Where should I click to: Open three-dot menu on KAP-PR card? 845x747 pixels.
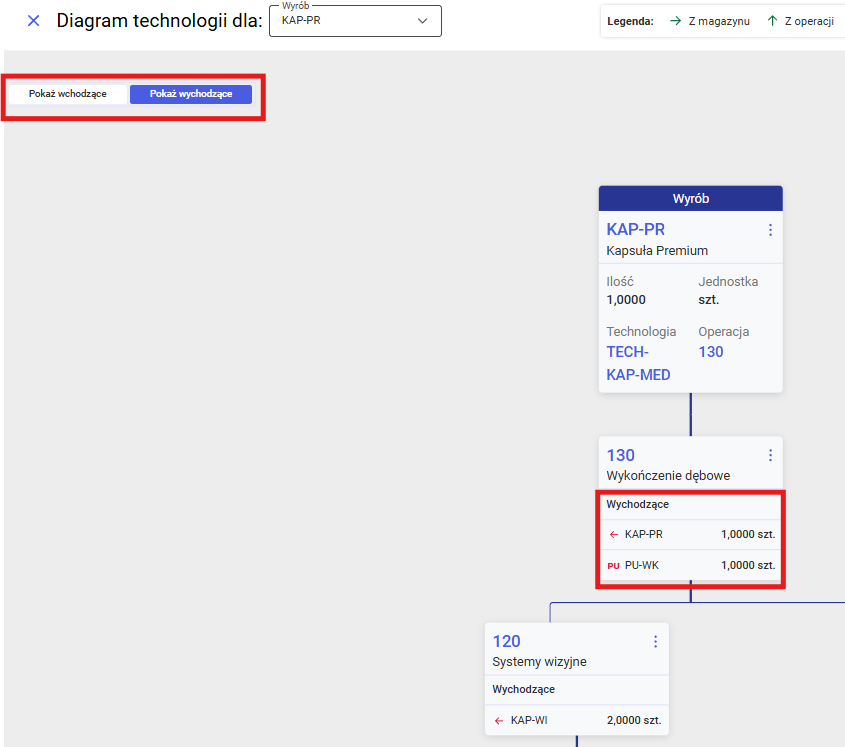[770, 230]
